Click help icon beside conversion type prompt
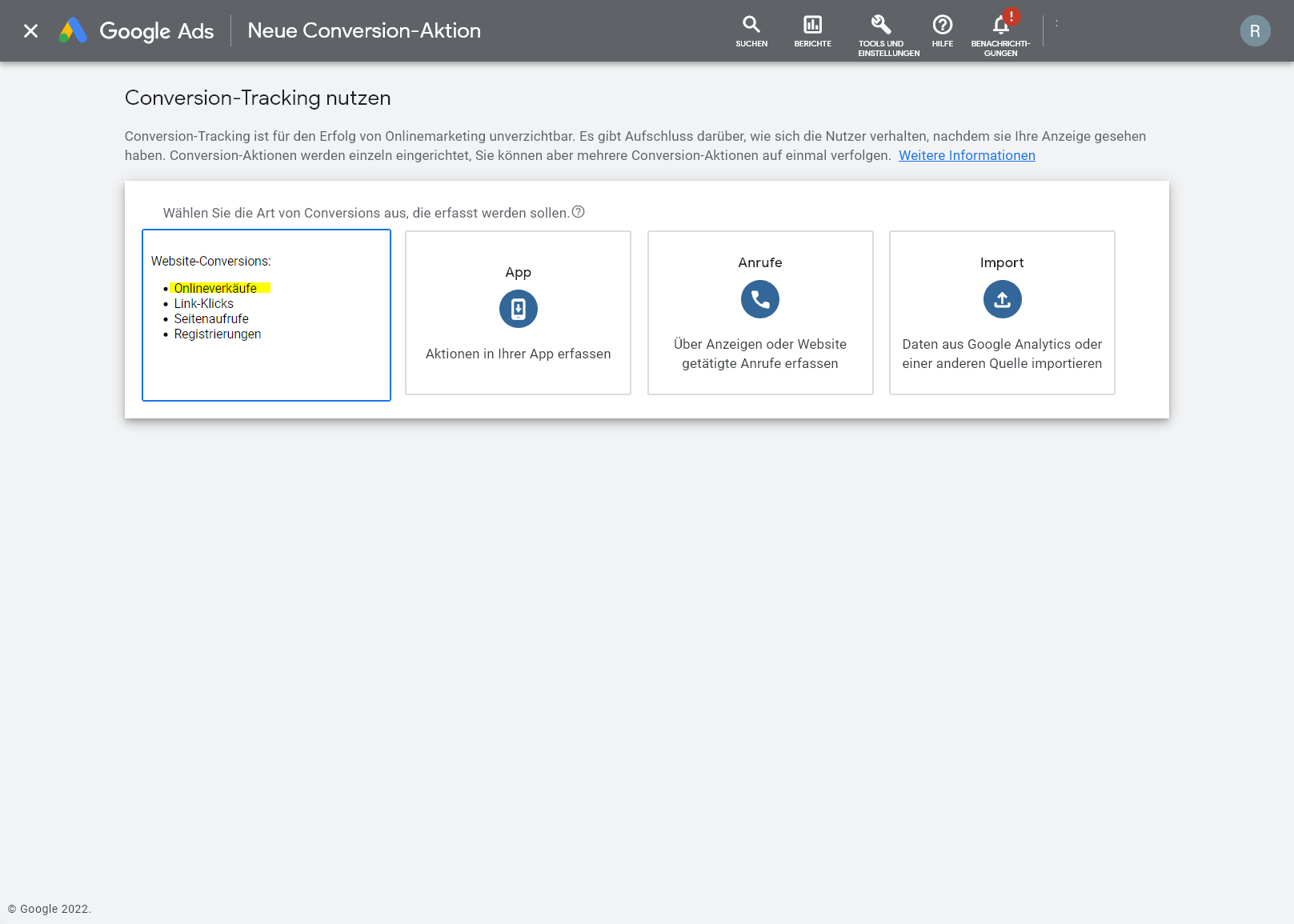 [578, 212]
